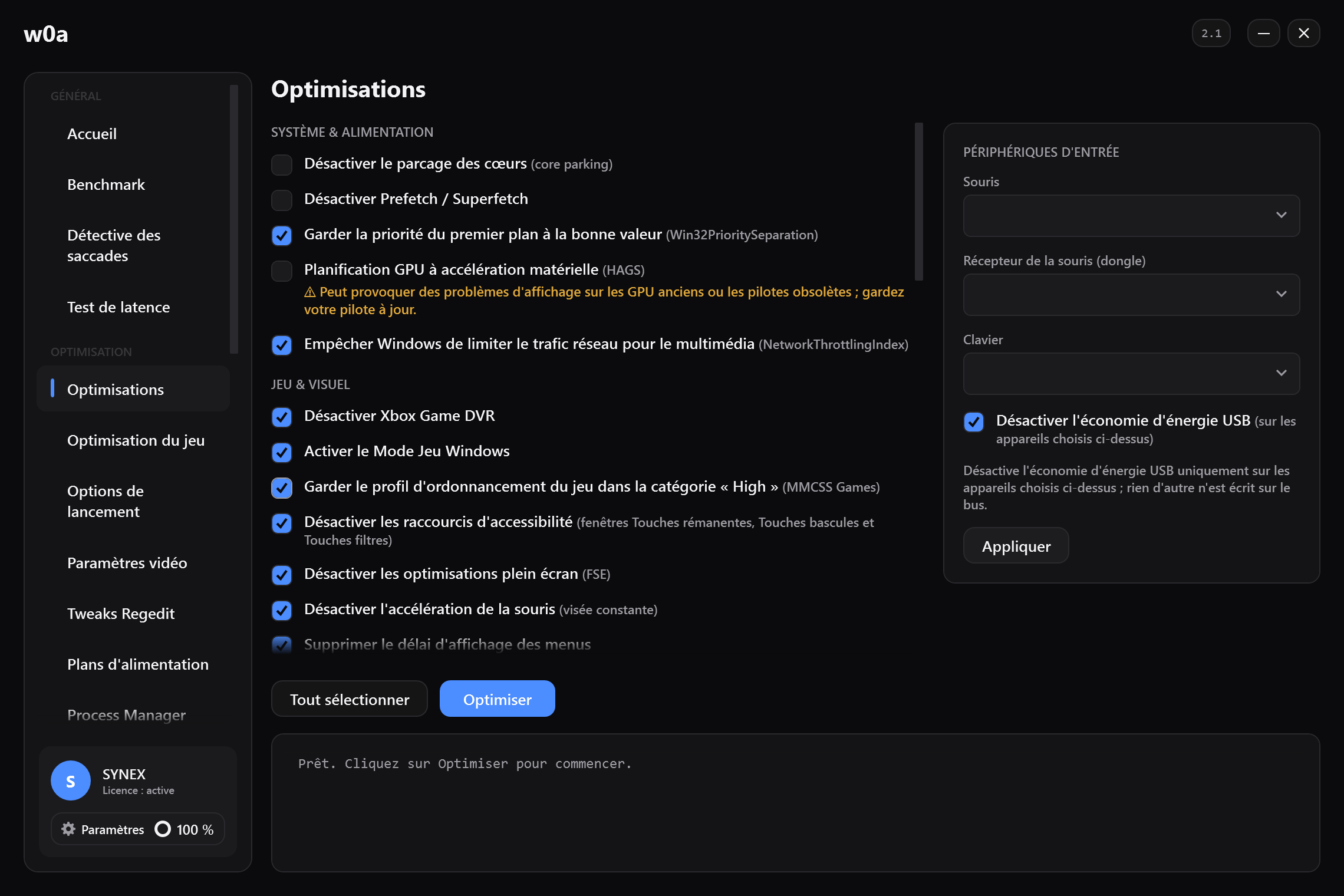
Task: Click the SYNEX avatar circle
Action: click(x=71, y=780)
